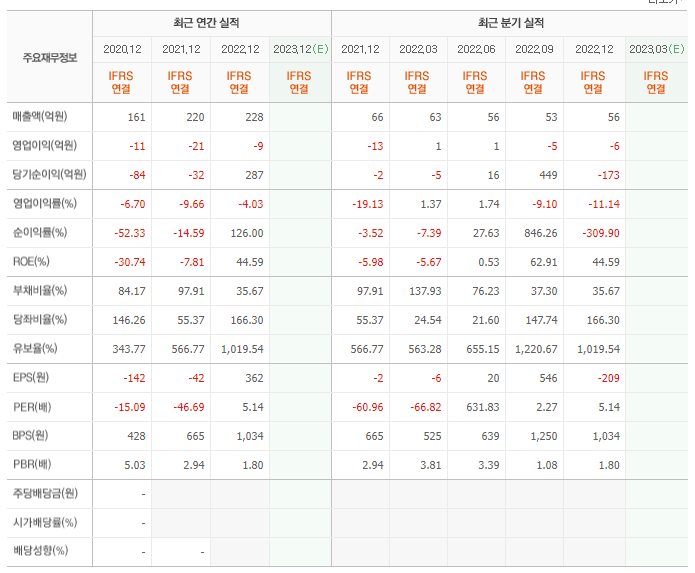Click the 유보율(%) row label
Screen dimensions: 695x573
click(35, 348)
